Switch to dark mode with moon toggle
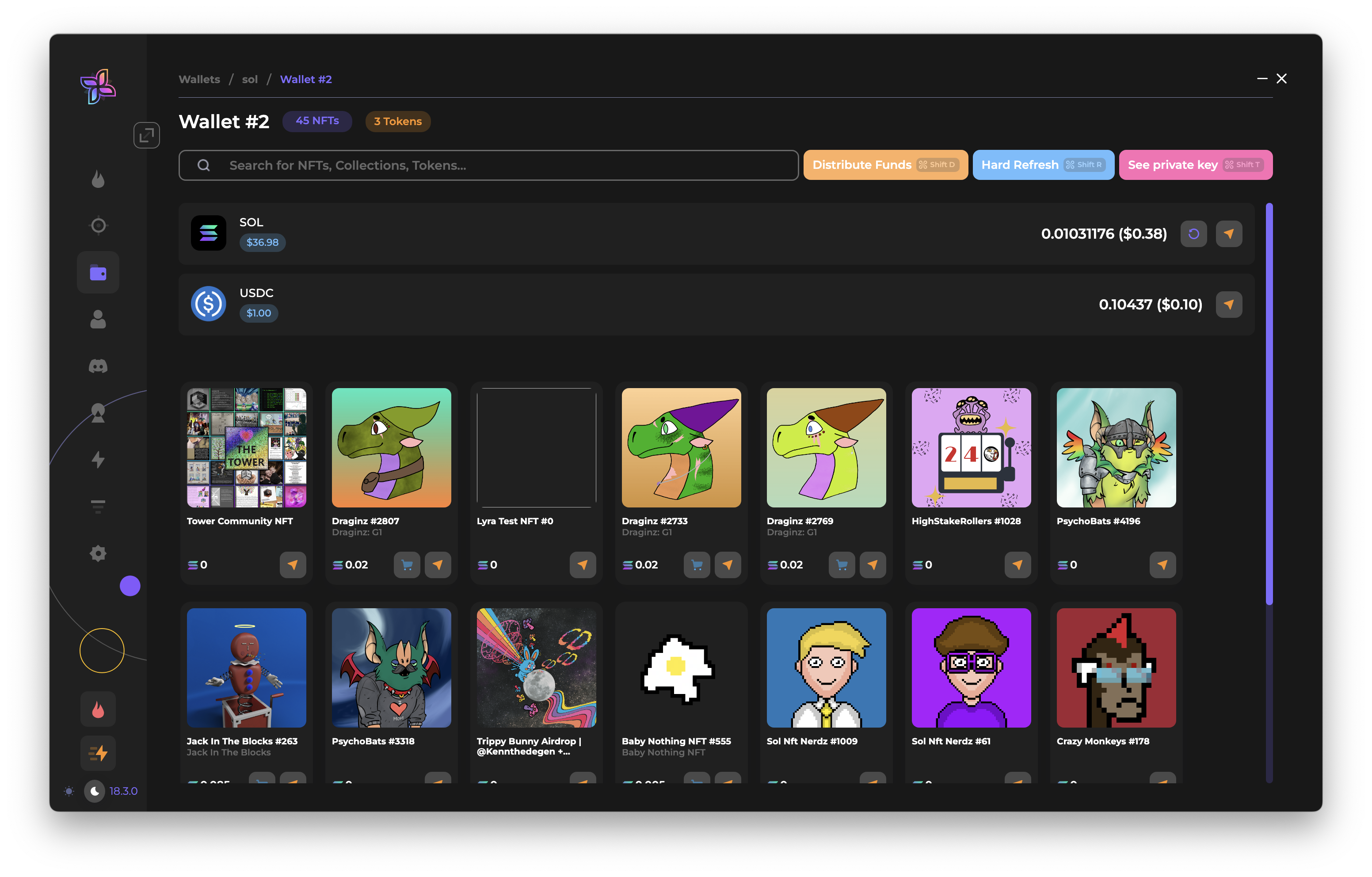 pos(95,791)
